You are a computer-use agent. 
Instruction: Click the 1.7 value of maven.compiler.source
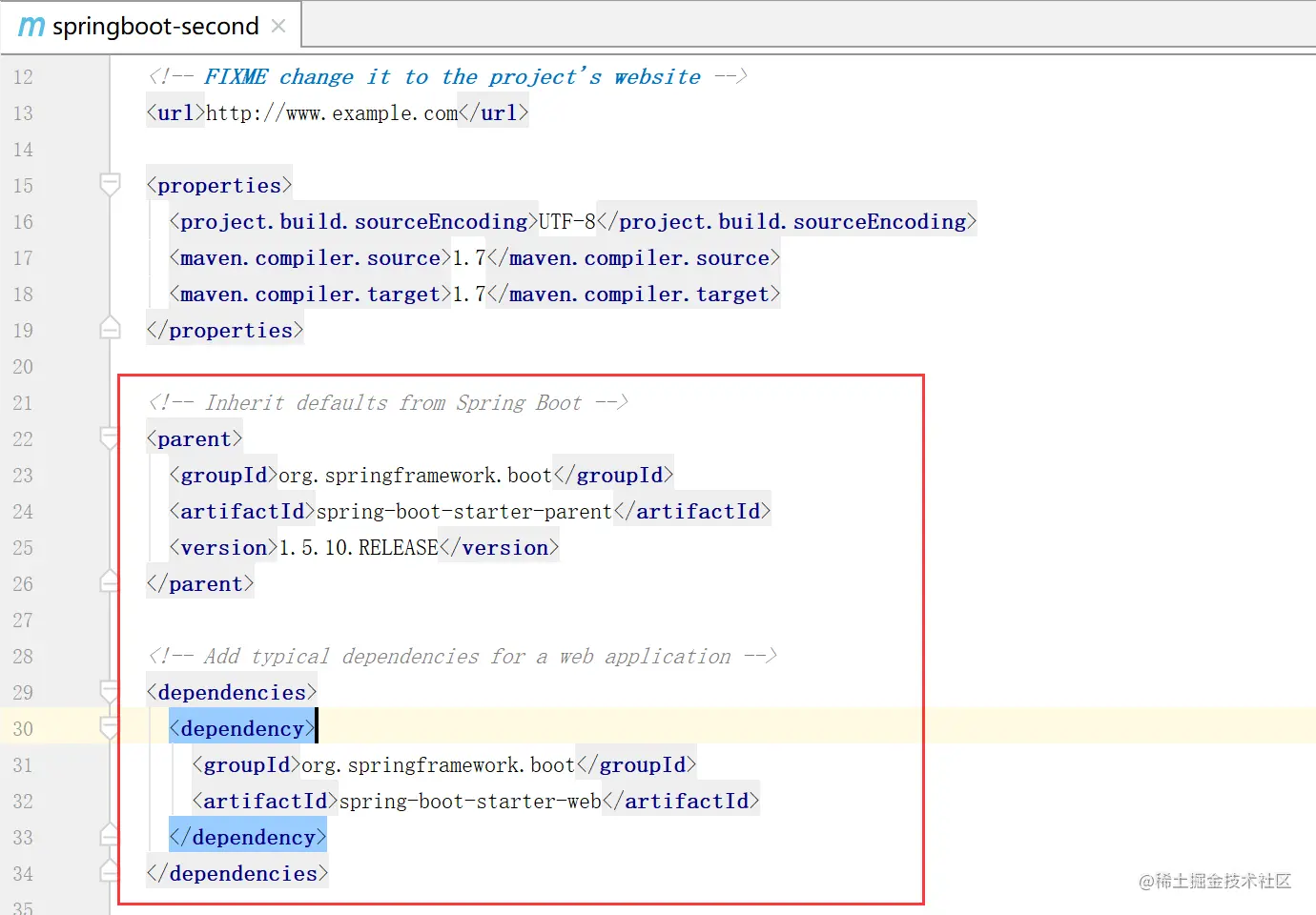[x=469, y=258]
